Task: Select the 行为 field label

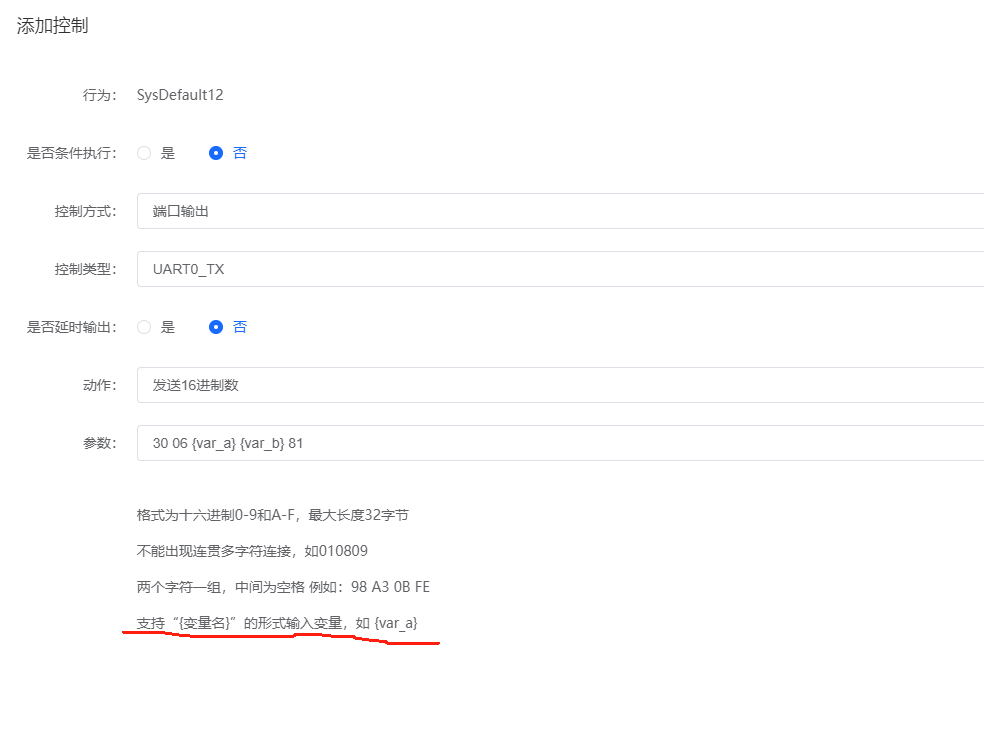Action: point(98,95)
